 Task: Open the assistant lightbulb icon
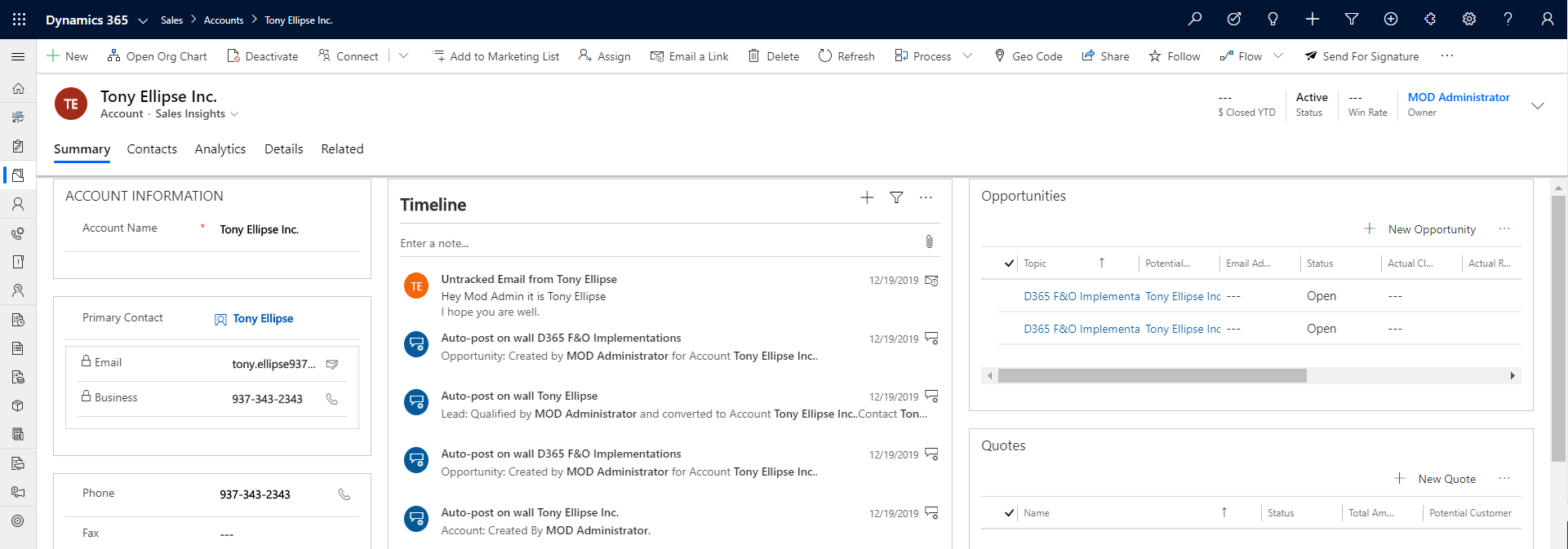click(1273, 20)
